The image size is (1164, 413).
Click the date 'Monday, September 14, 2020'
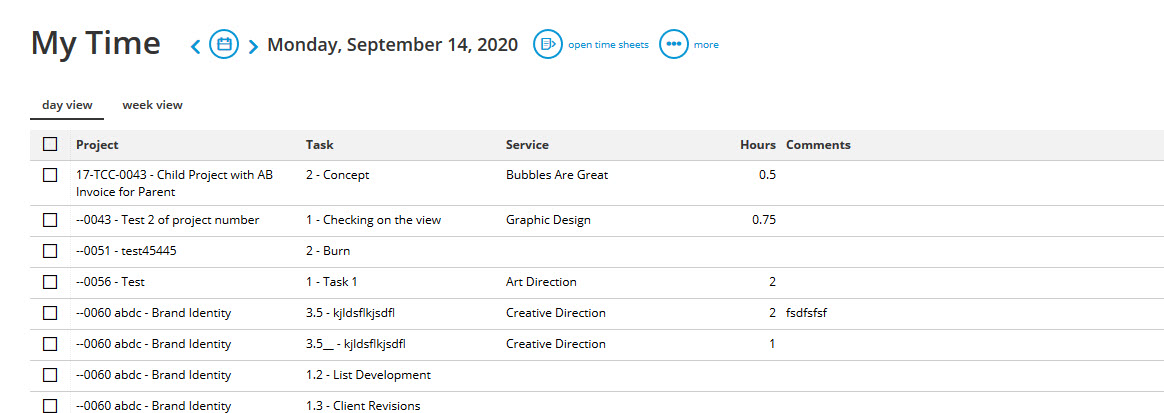[393, 45]
